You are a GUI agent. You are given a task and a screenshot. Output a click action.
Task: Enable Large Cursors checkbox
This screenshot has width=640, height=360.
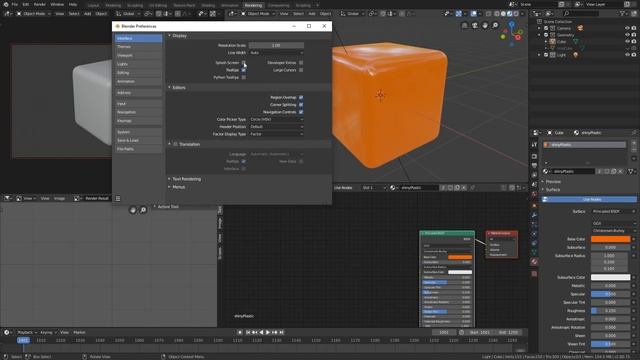point(301,70)
